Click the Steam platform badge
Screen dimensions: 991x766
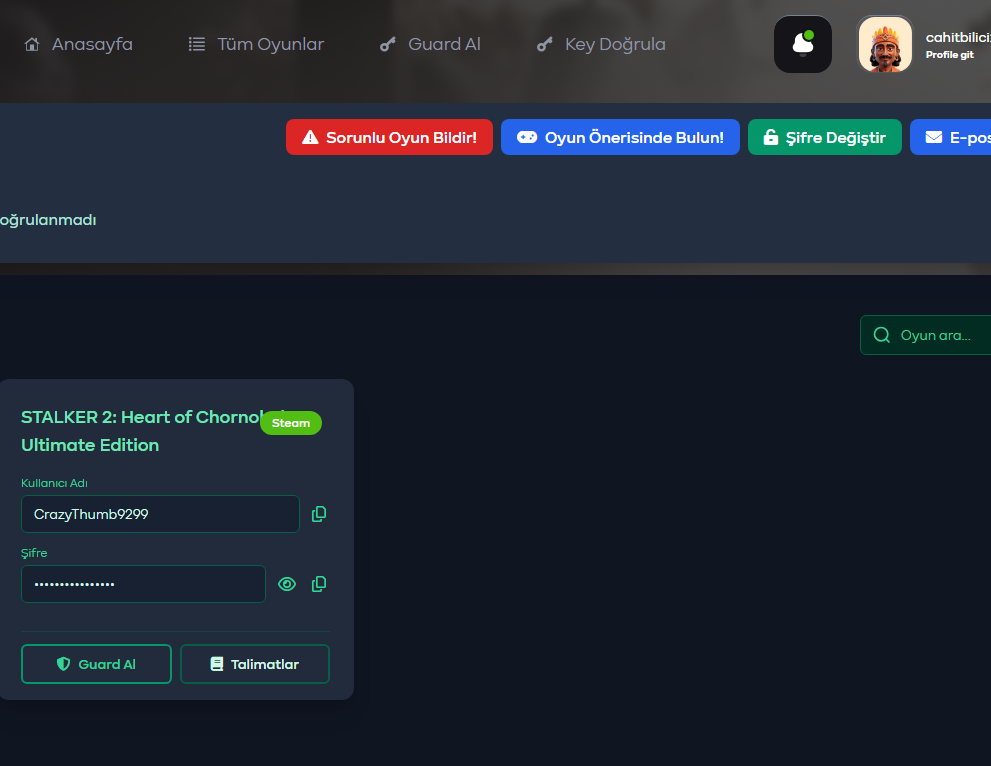291,423
